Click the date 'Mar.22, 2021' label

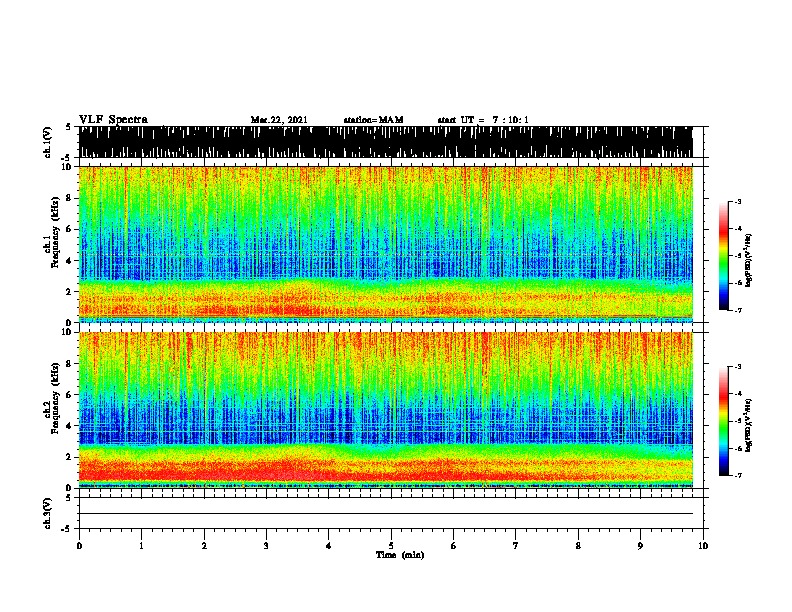coord(279,120)
